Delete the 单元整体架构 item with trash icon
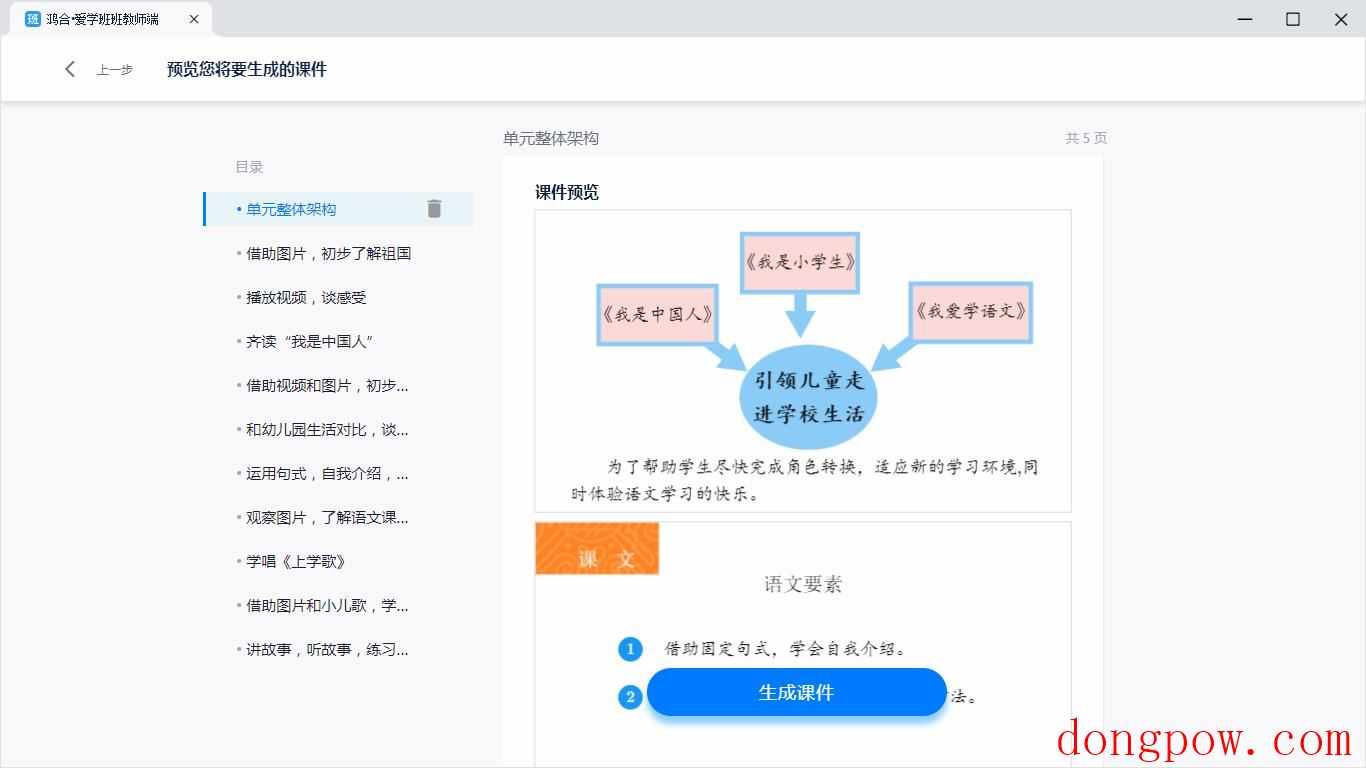The image size is (1366, 768). point(434,208)
